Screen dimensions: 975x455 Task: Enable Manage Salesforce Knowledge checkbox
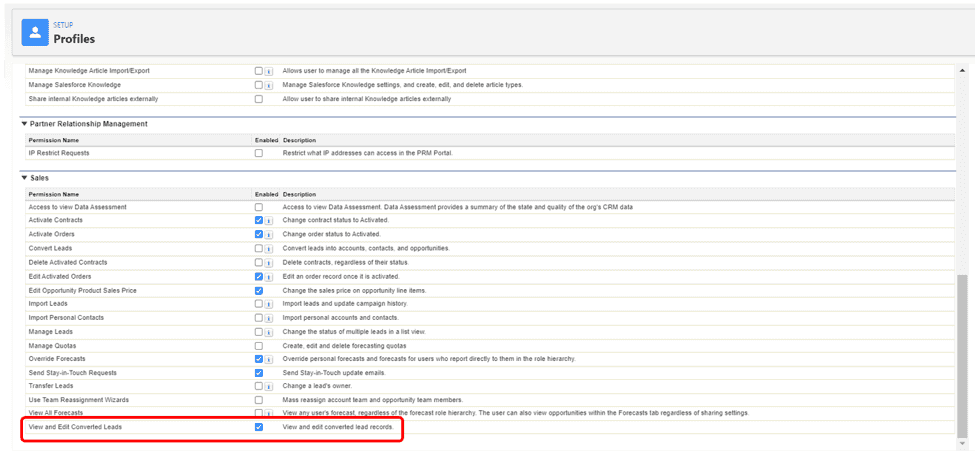pyautogui.click(x=259, y=85)
